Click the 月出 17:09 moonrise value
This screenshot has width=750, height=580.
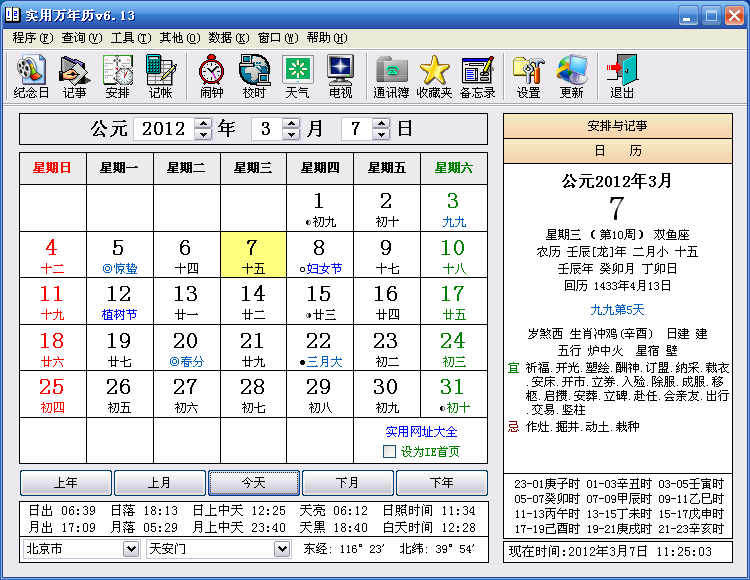pyautogui.click(x=62, y=527)
